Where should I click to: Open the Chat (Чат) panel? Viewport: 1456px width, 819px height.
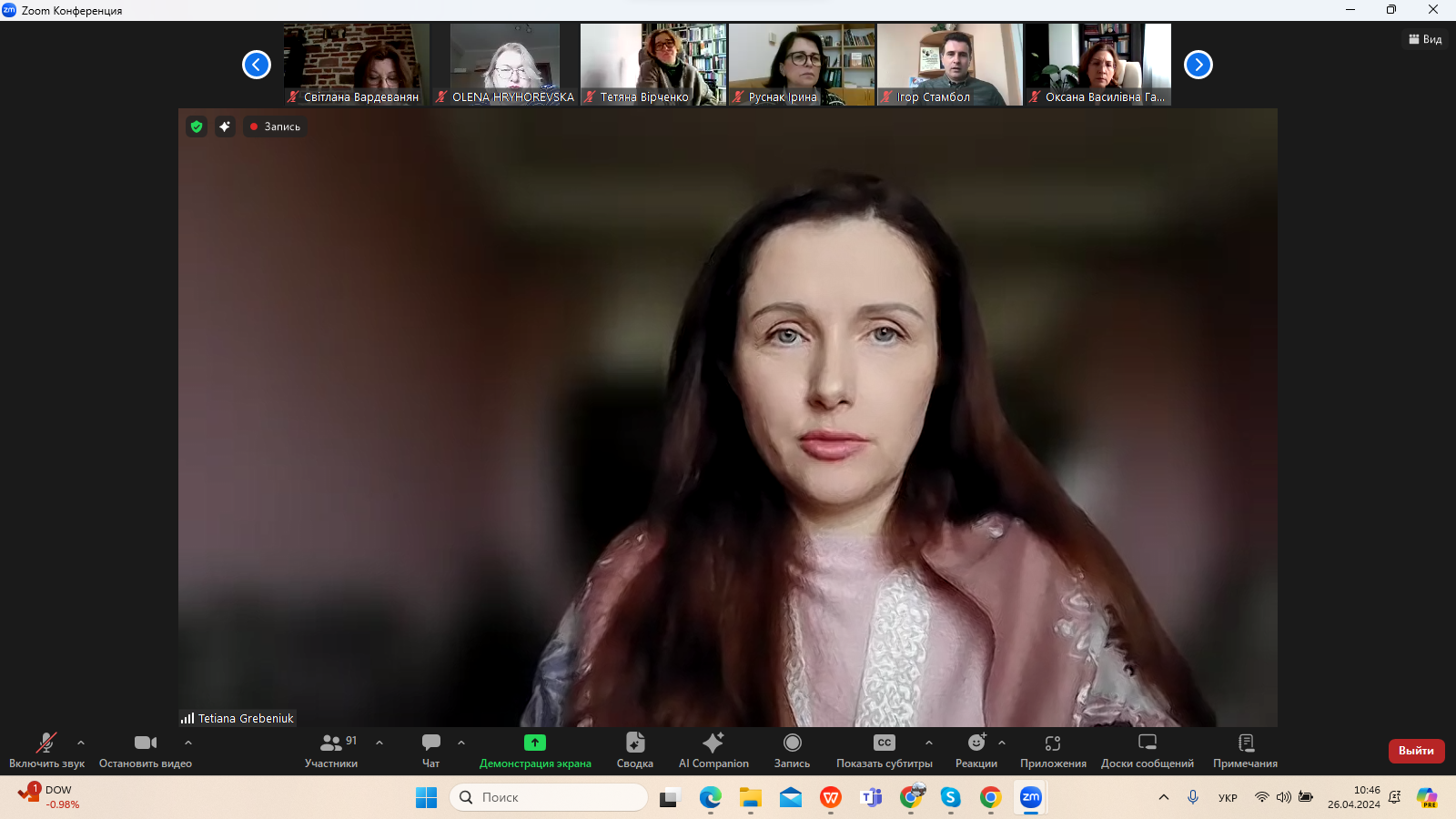(431, 750)
